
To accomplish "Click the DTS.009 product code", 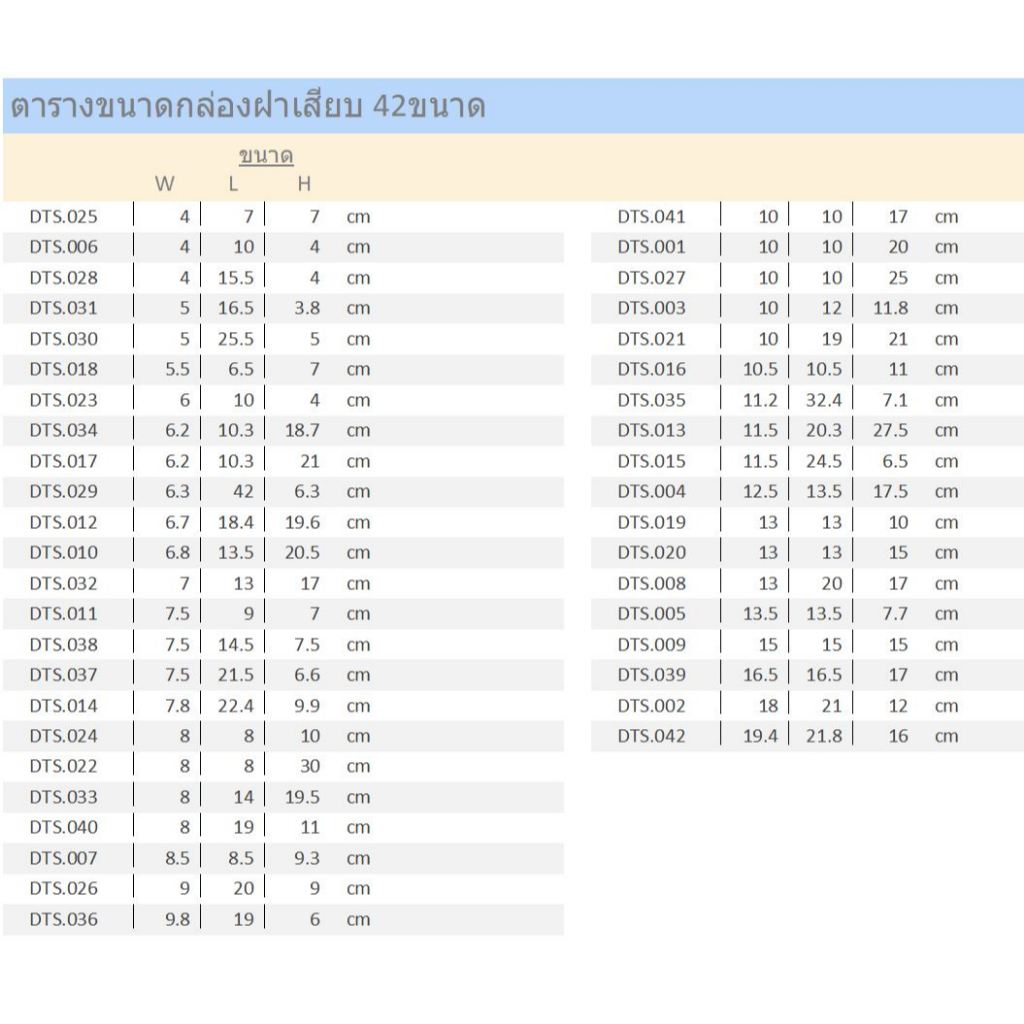I will (x=651, y=645).
